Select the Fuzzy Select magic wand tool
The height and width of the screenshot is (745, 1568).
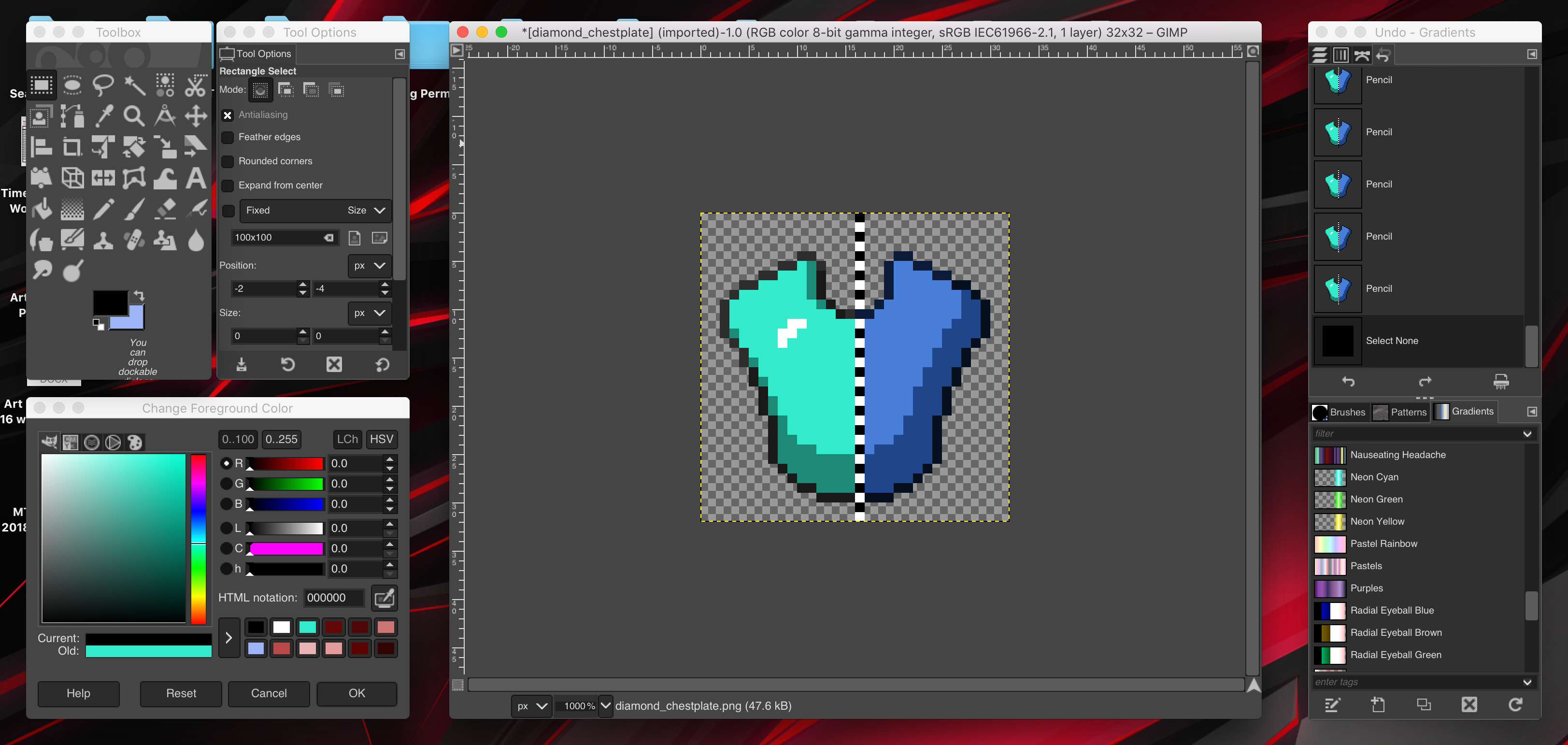[x=134, y=85]
